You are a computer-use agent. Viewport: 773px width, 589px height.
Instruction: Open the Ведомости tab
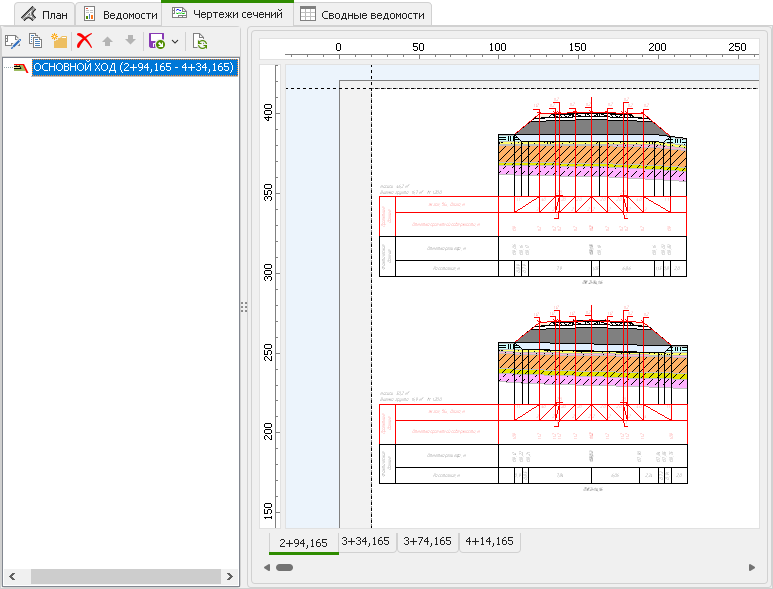(x=119, y=15)
